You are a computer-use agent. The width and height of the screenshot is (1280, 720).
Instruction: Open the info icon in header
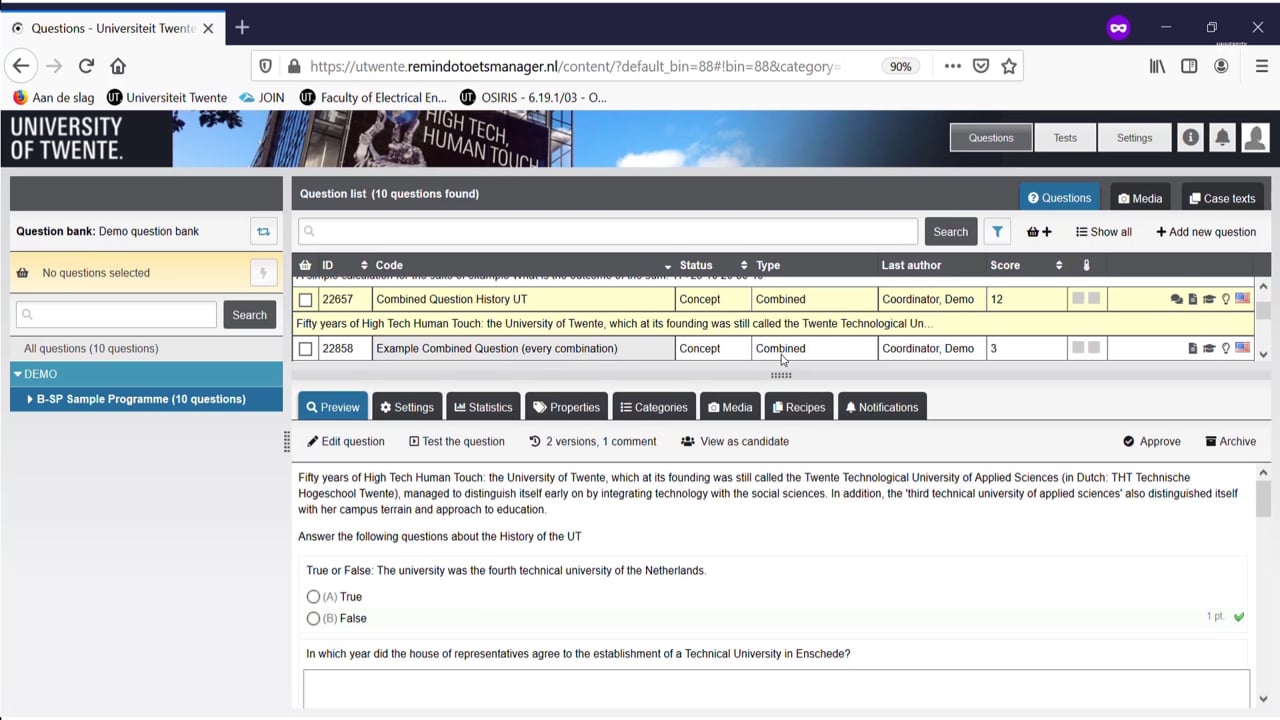click(x=1190, y=138)
